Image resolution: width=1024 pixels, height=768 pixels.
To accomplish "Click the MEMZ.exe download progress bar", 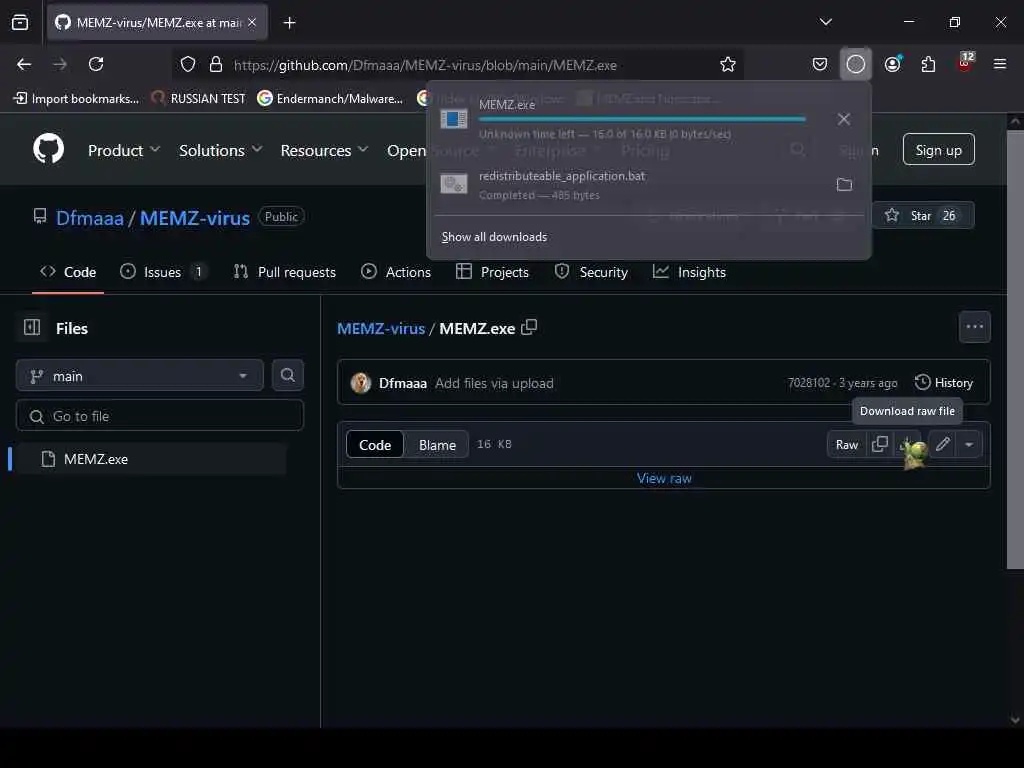I will coord(642,119).
